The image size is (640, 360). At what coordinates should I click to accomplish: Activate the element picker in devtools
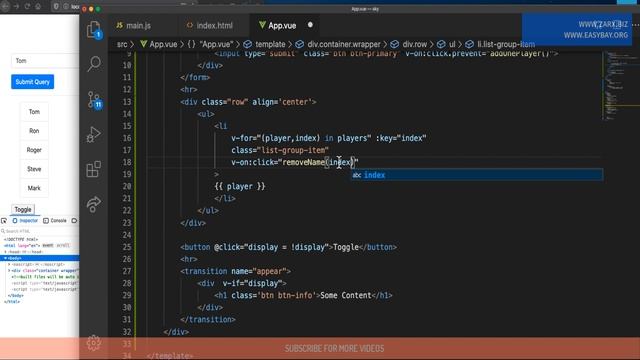click(4, 221)
